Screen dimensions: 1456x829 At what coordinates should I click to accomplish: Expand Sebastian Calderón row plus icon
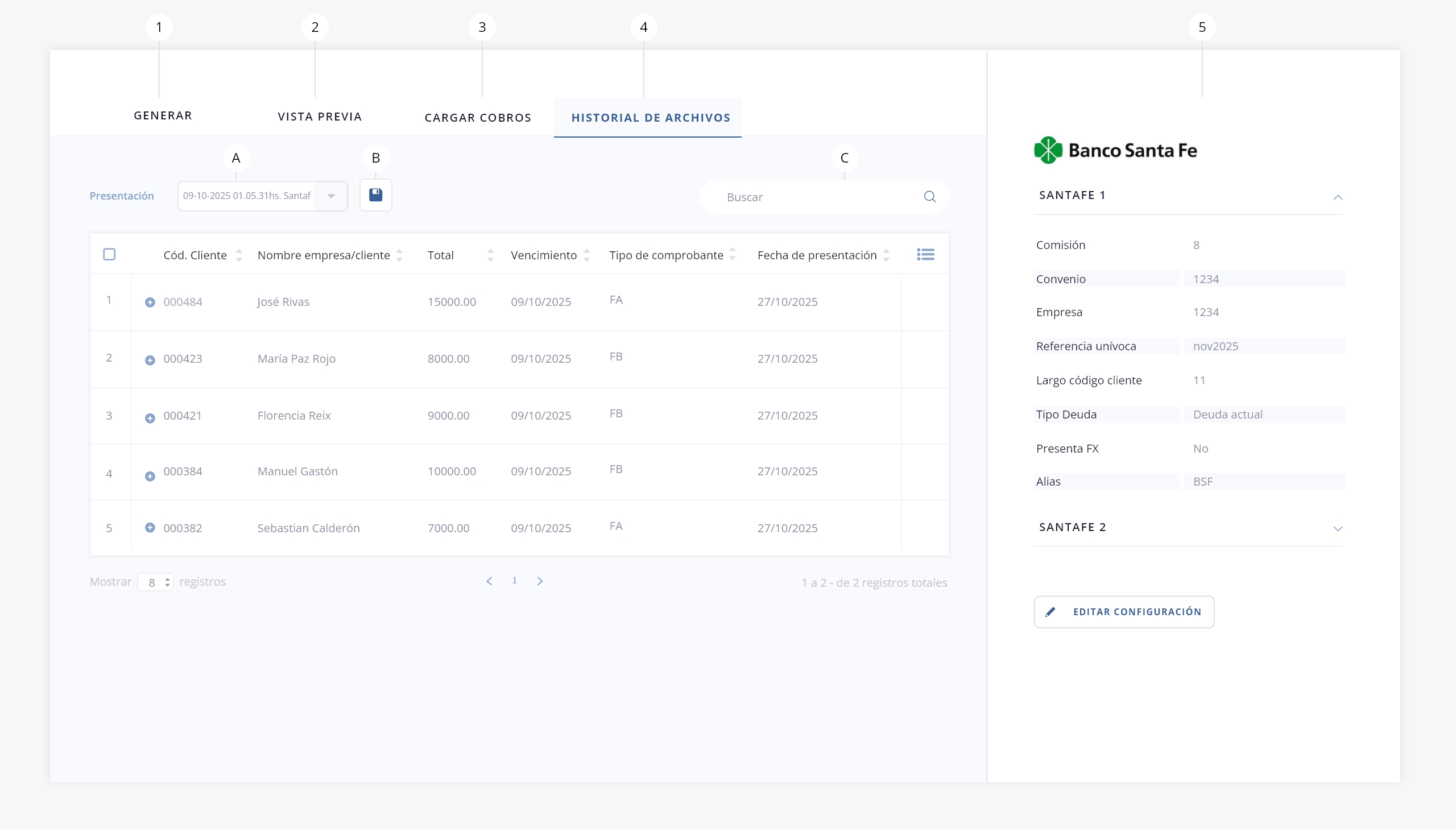point(150,528)
